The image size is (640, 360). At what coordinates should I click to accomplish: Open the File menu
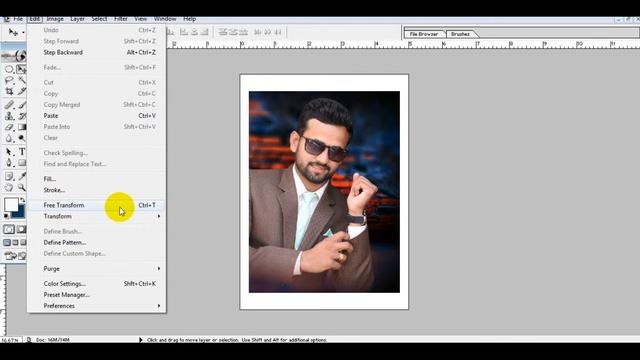point(18,19)
